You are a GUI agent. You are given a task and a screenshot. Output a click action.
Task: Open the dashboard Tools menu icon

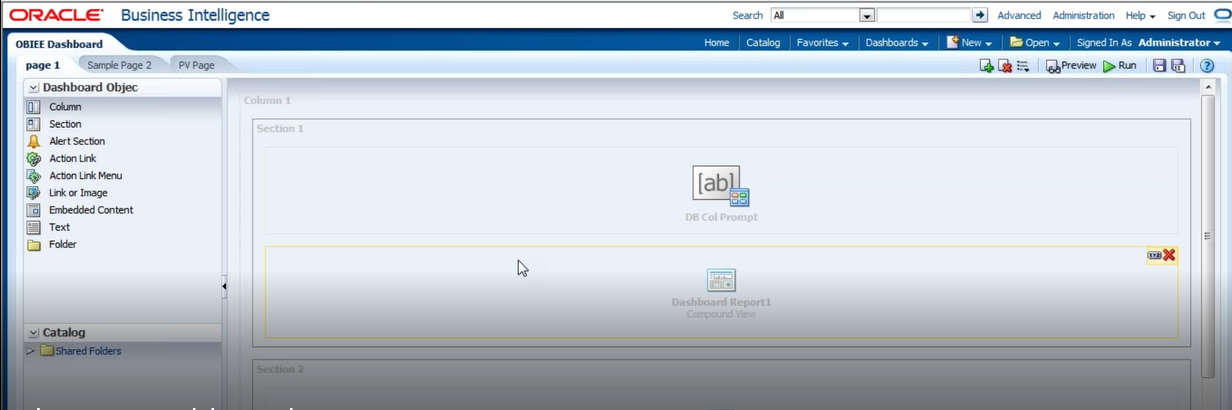coord(1023,66)
